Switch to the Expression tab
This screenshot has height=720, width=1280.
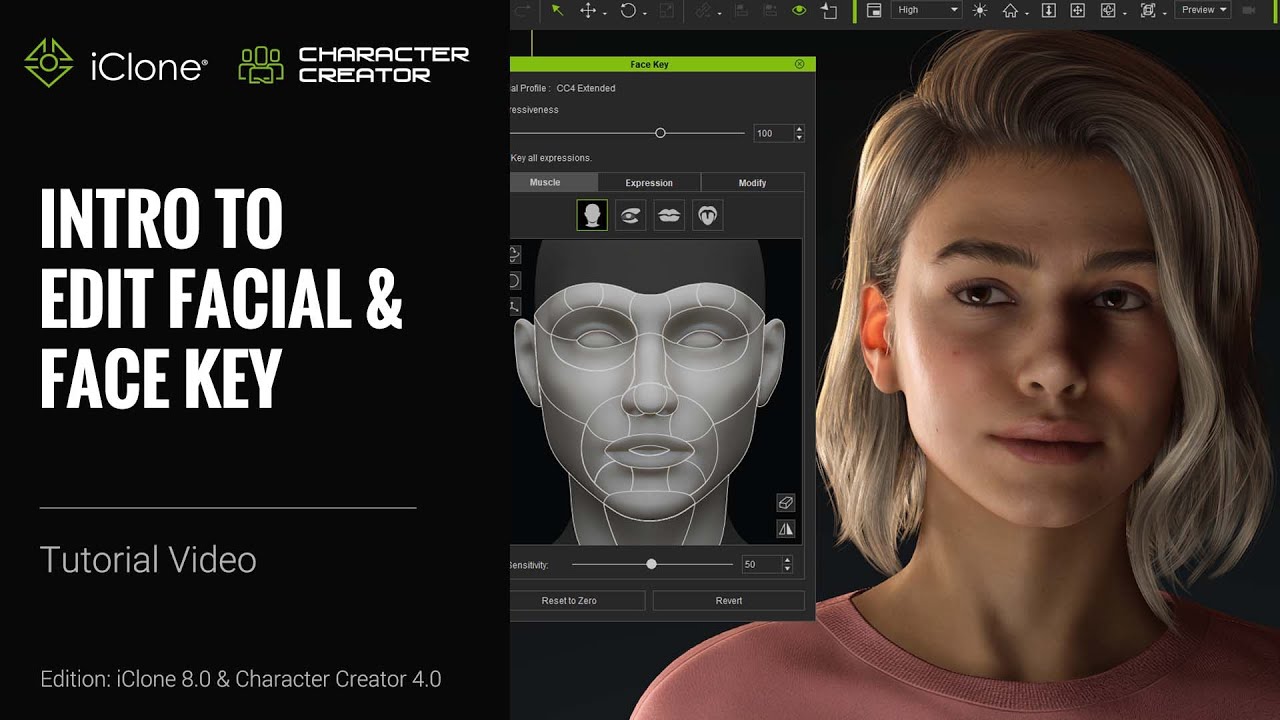(649, 183)
